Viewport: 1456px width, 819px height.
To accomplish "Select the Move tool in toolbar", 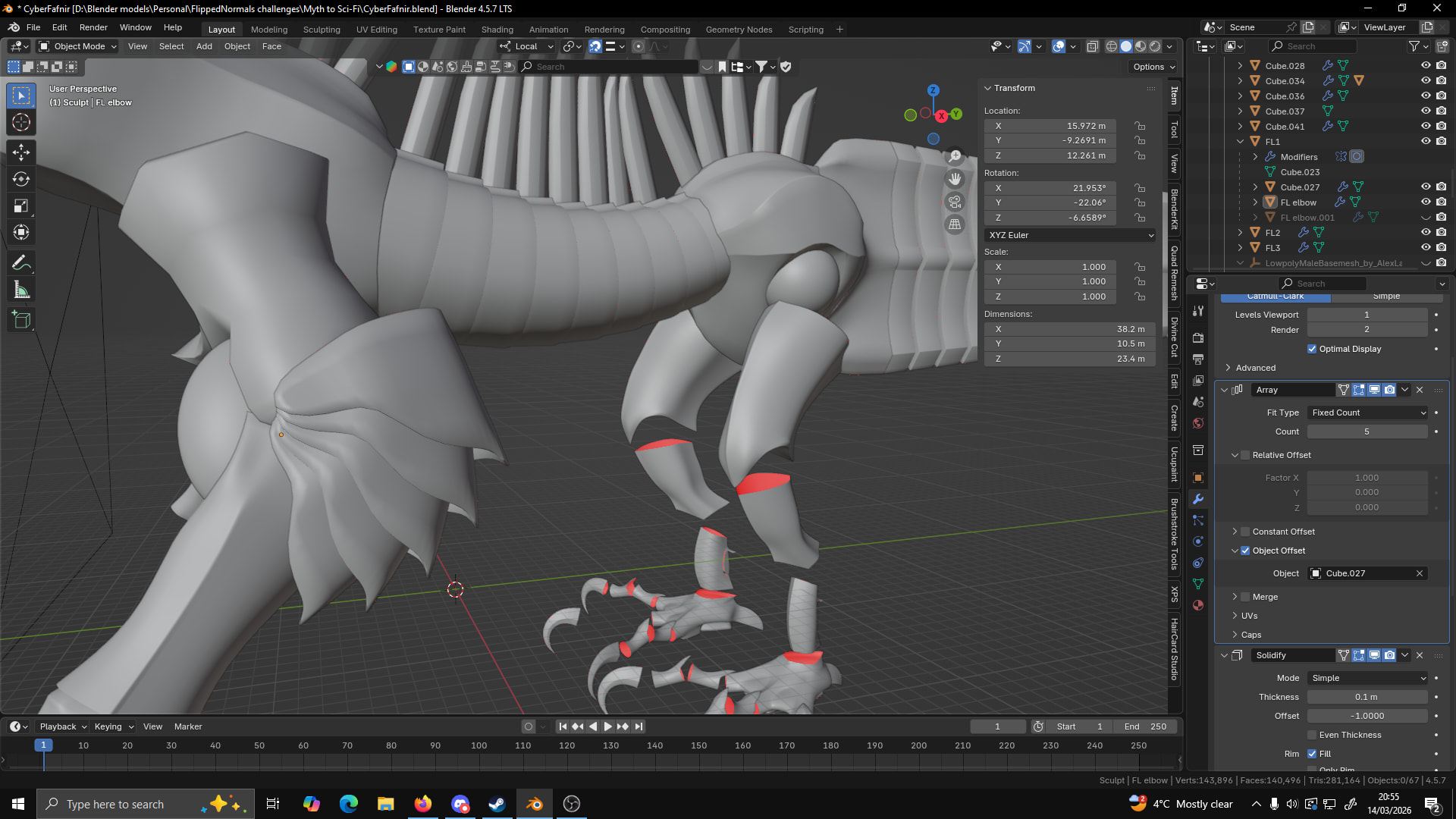I will point(21,152).
